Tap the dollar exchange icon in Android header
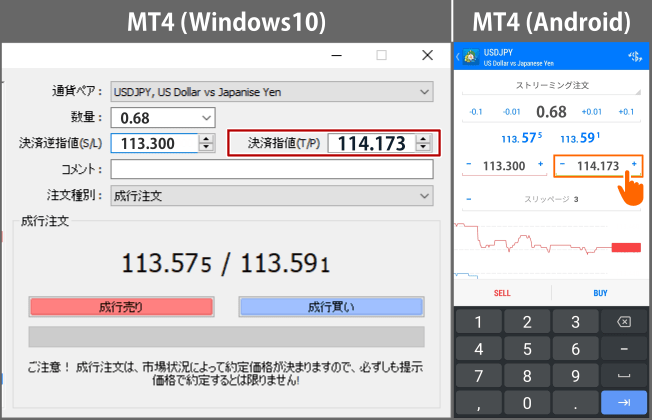Image resolution: width=652 pixels, height=420 pixels. click(635, 57)
